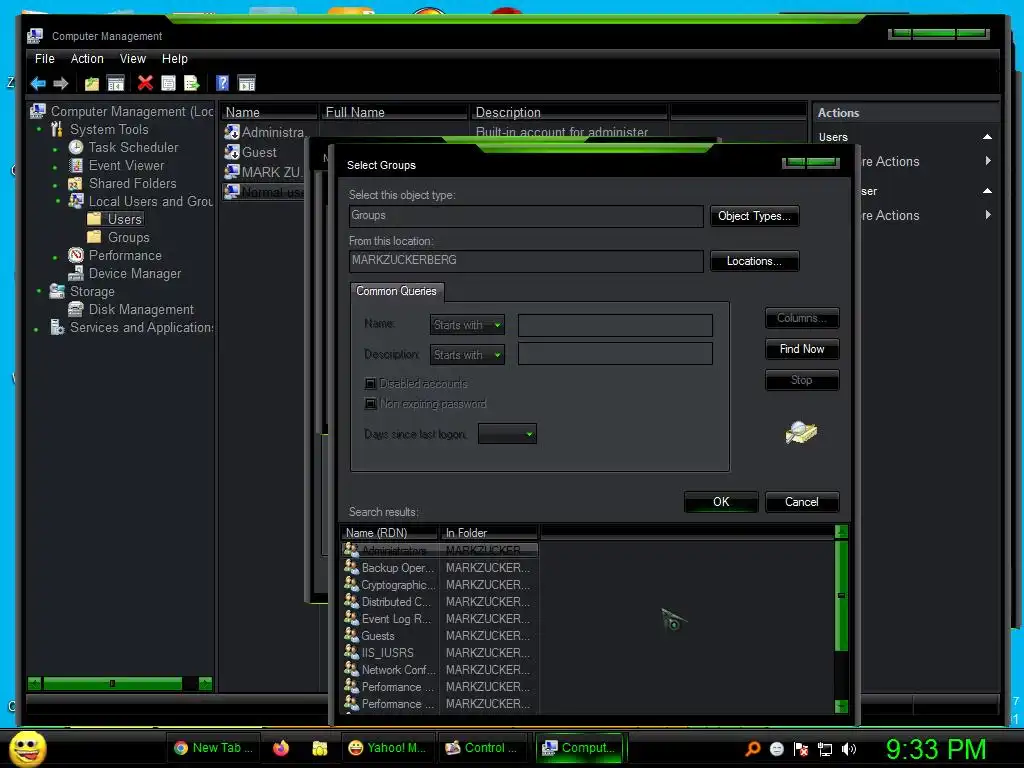Click the Task Scheduler clock icon
1024x768 pixels.
click(76, 148)
